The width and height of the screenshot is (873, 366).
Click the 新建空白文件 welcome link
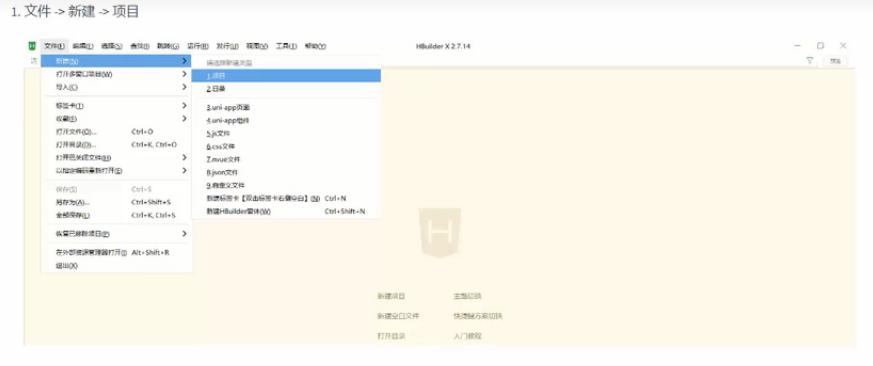[398, 316]
